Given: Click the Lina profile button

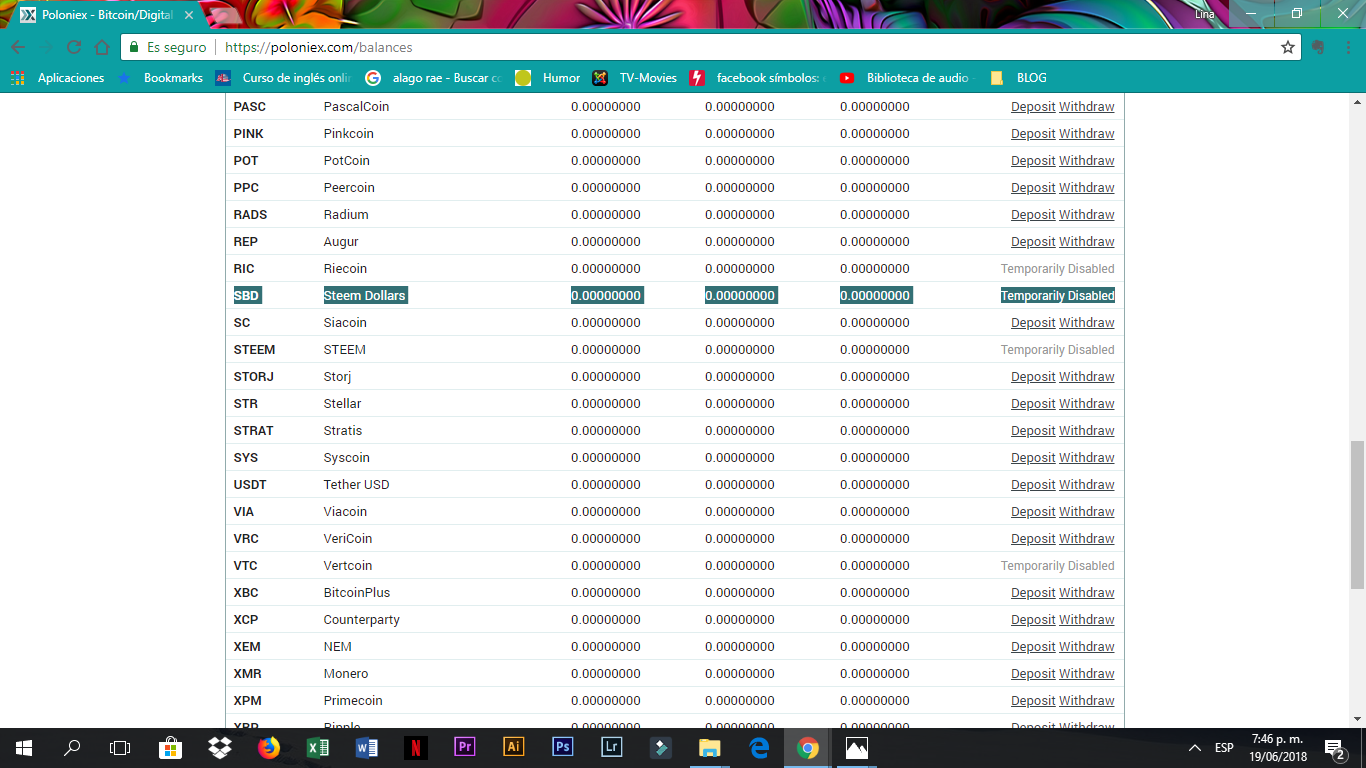Looking at the screenshot, I should coord(1204,14).
